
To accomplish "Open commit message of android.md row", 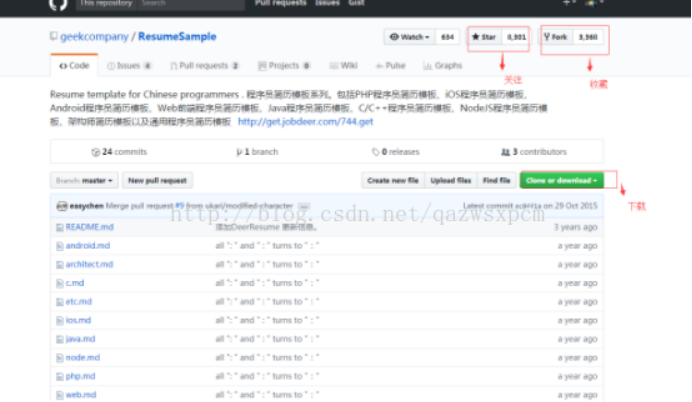I will pyautogui.click(x=267, y=246).
